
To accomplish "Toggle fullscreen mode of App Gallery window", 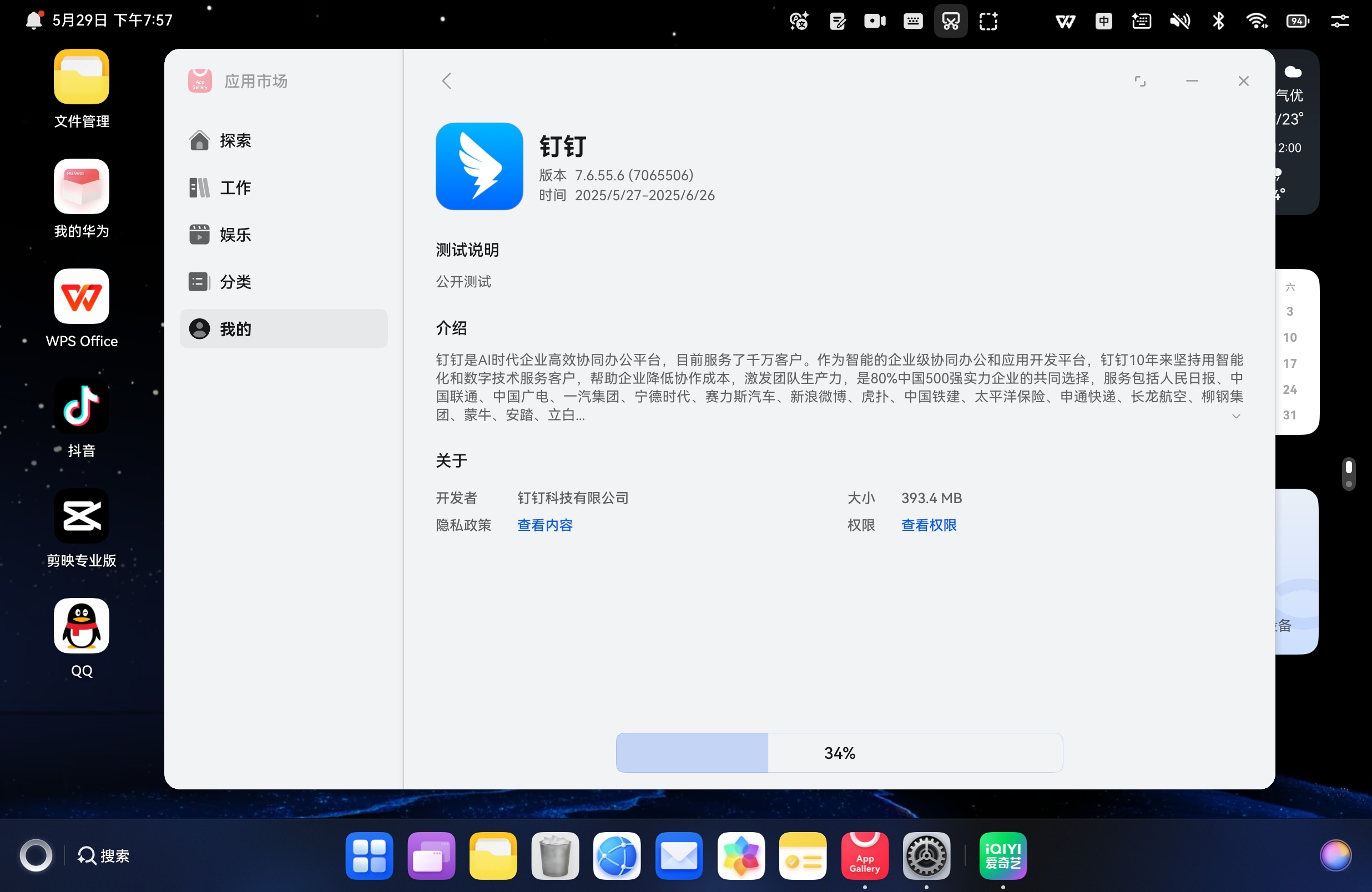I will click(x=1139, y=81).
